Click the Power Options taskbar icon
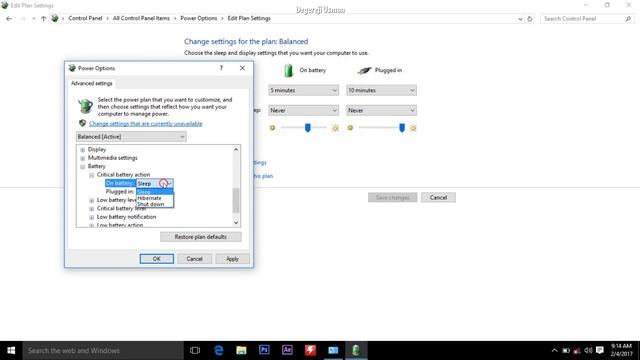Screen dimensions: 640x360 356,350
